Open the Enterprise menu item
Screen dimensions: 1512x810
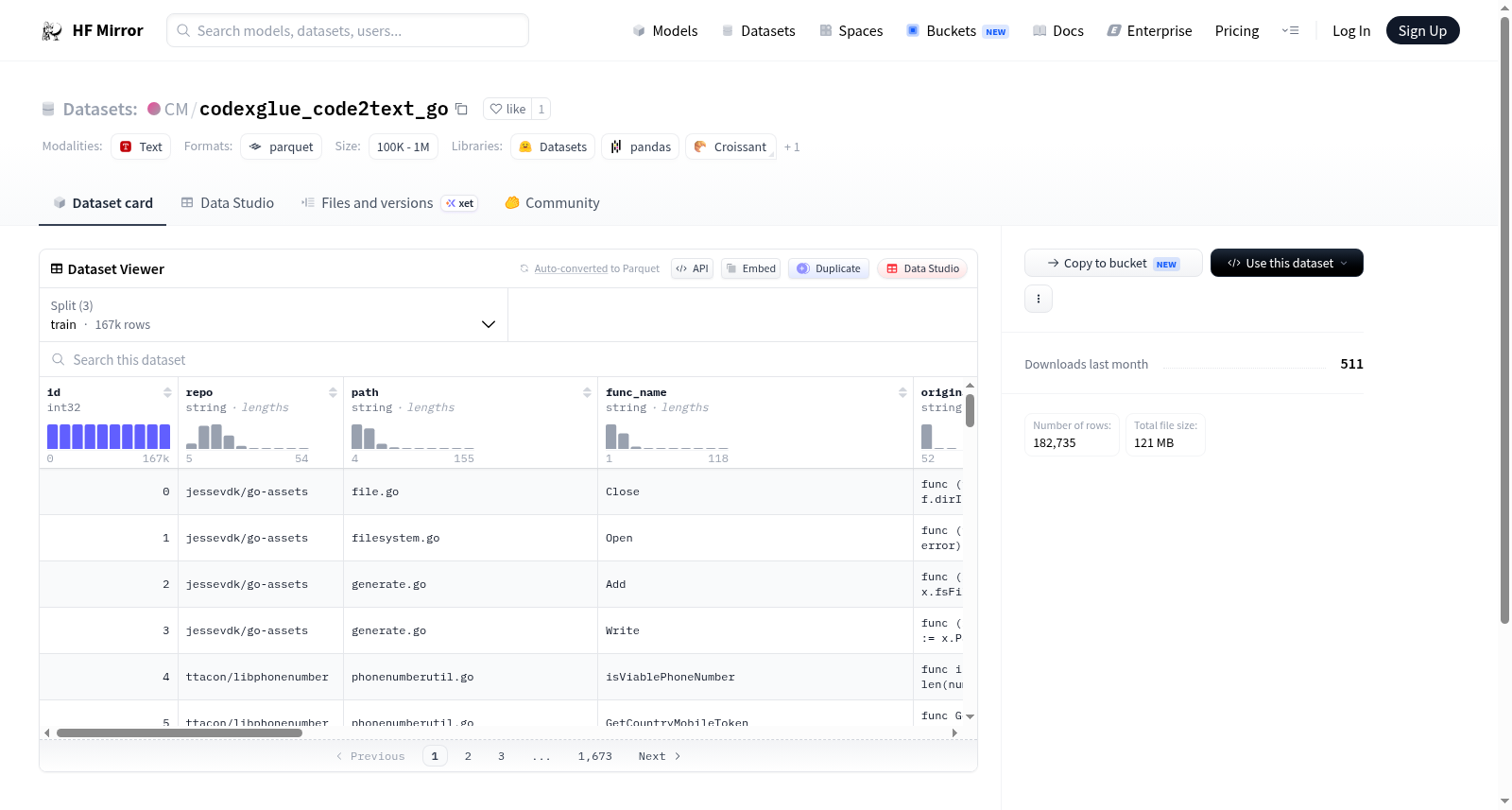coord(1149,30)
